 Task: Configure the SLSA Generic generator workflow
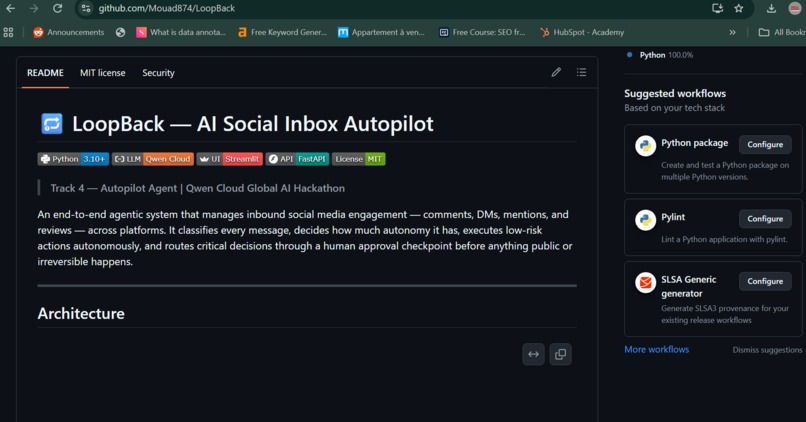[x=765, y=281]
